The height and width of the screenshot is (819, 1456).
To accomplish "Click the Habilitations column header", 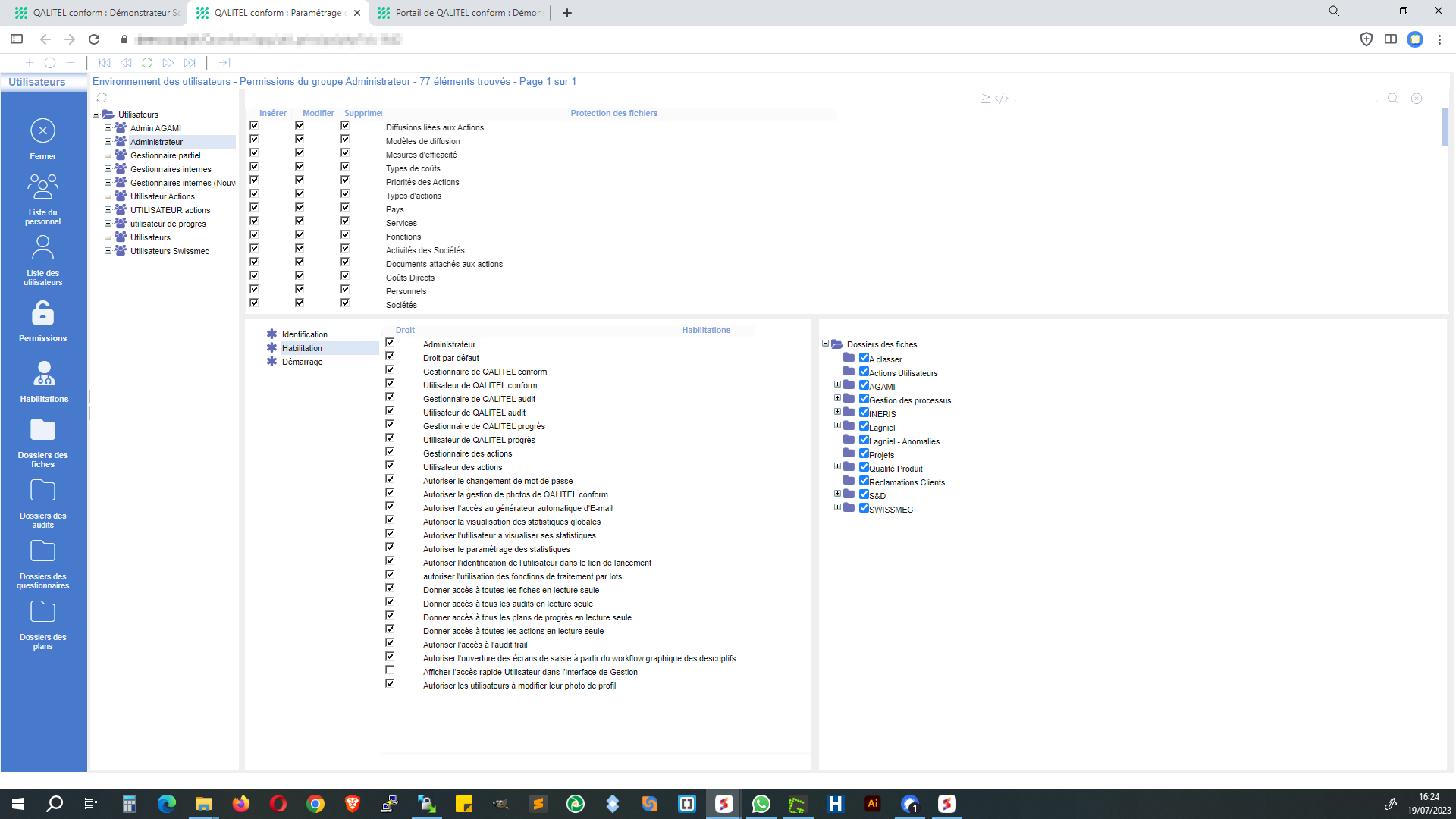I will pyautogui.click(x=706, y=330).
